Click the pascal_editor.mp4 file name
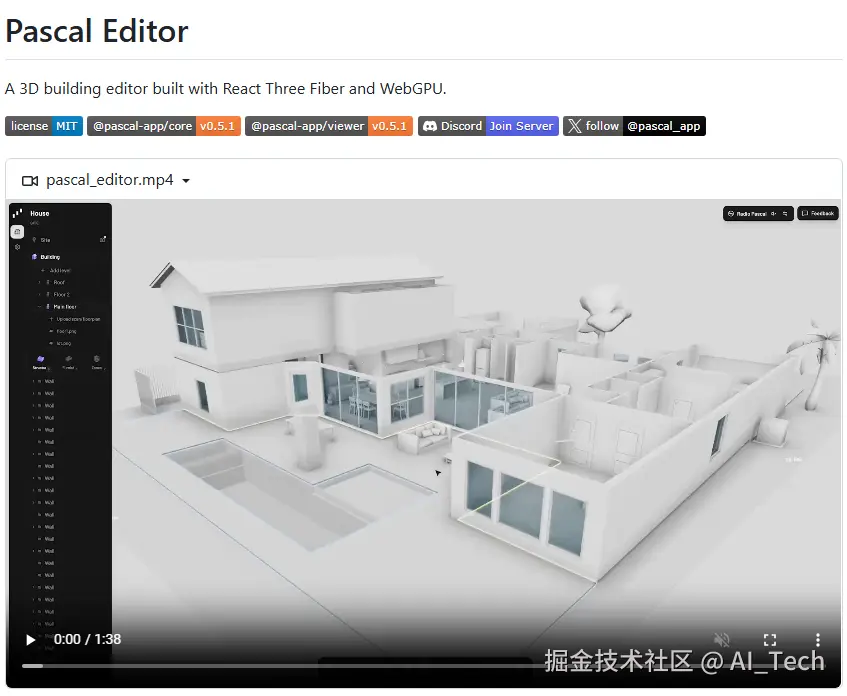Image resolution: width=847 pixels, height=696 pixels. (110, 180)
